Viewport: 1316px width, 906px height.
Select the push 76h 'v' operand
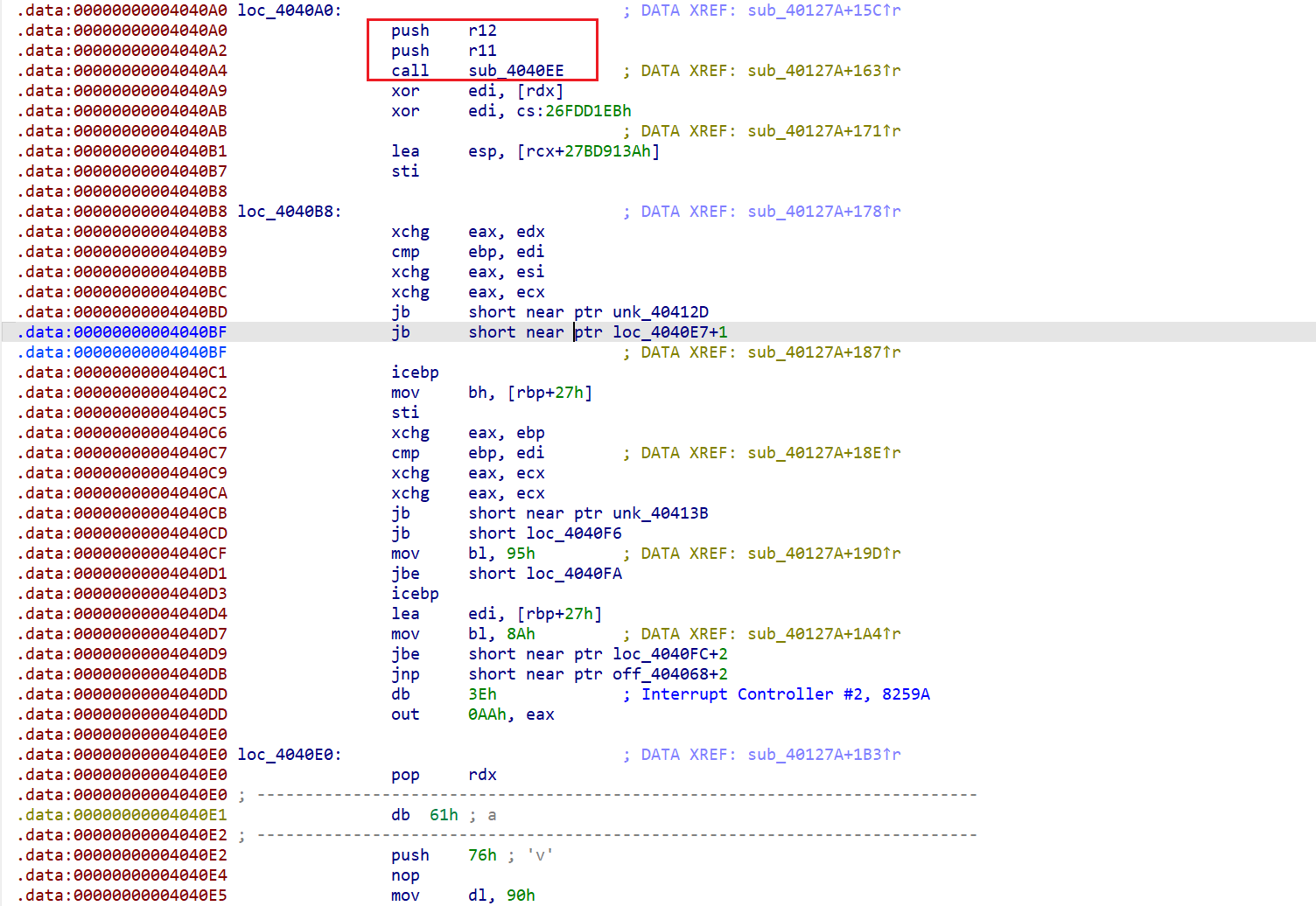[482, 854]
